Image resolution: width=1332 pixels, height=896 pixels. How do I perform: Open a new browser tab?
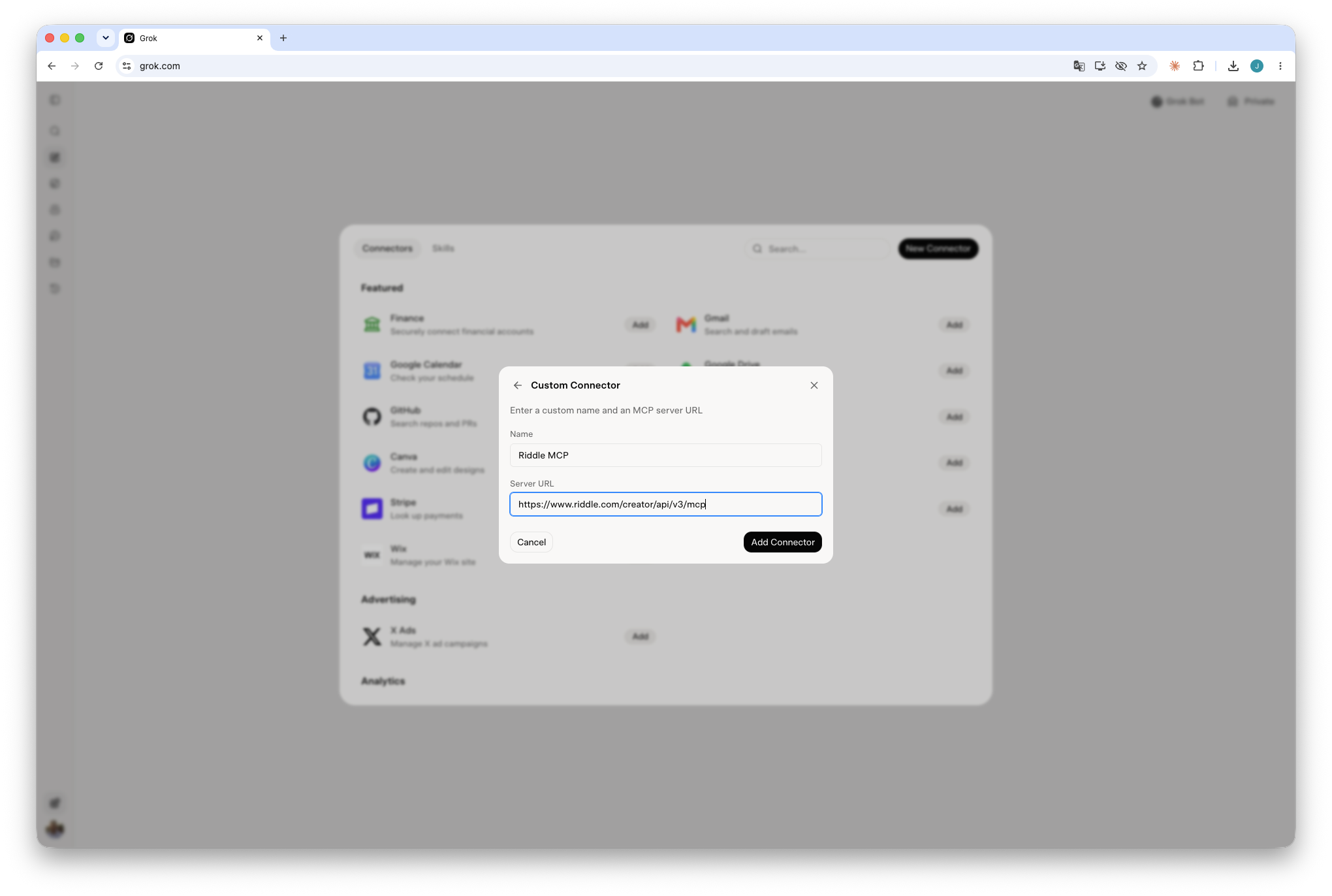coord(283,38)
